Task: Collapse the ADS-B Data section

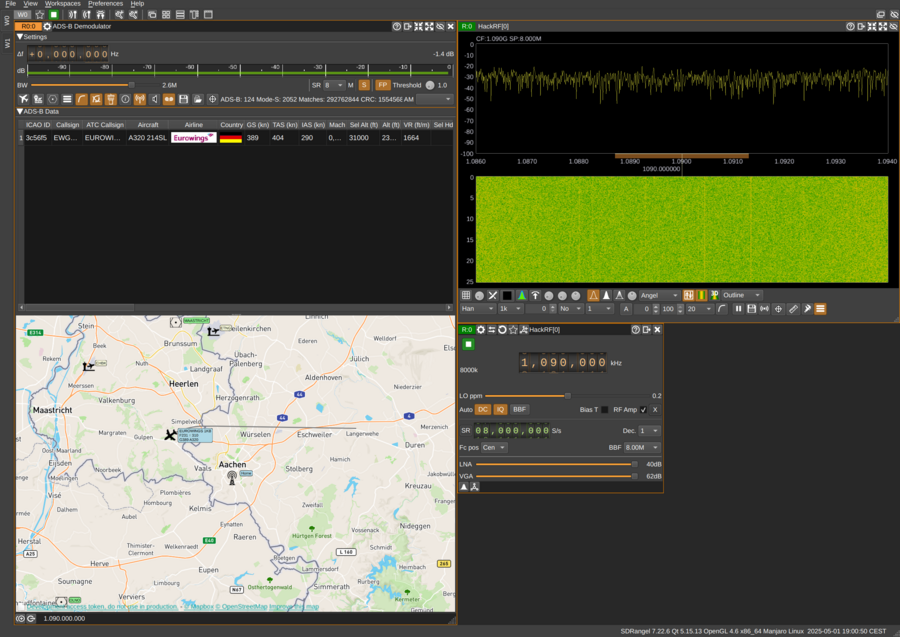Action: [x=20, y=111]
